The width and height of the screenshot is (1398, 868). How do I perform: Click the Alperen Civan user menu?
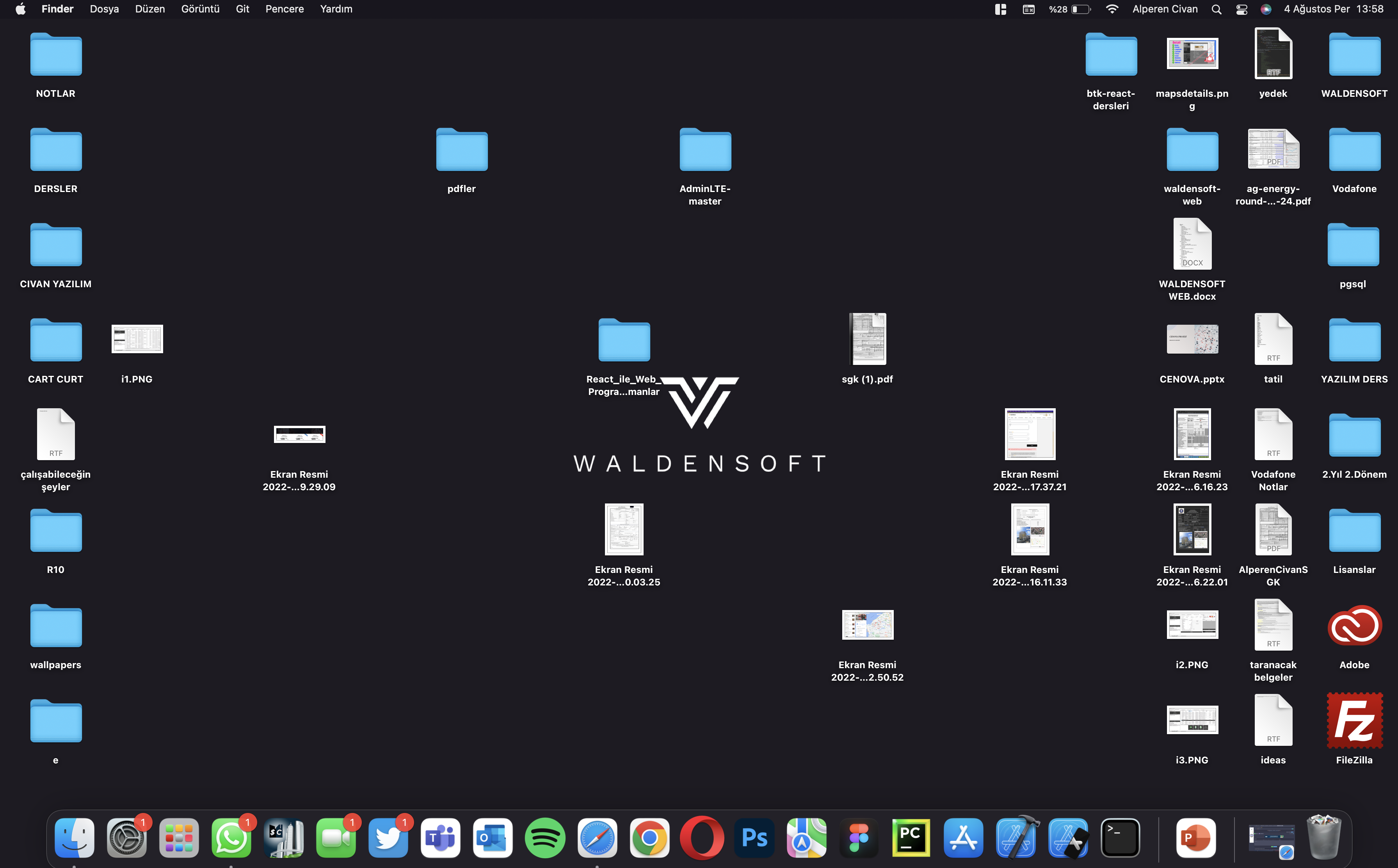1165,9
